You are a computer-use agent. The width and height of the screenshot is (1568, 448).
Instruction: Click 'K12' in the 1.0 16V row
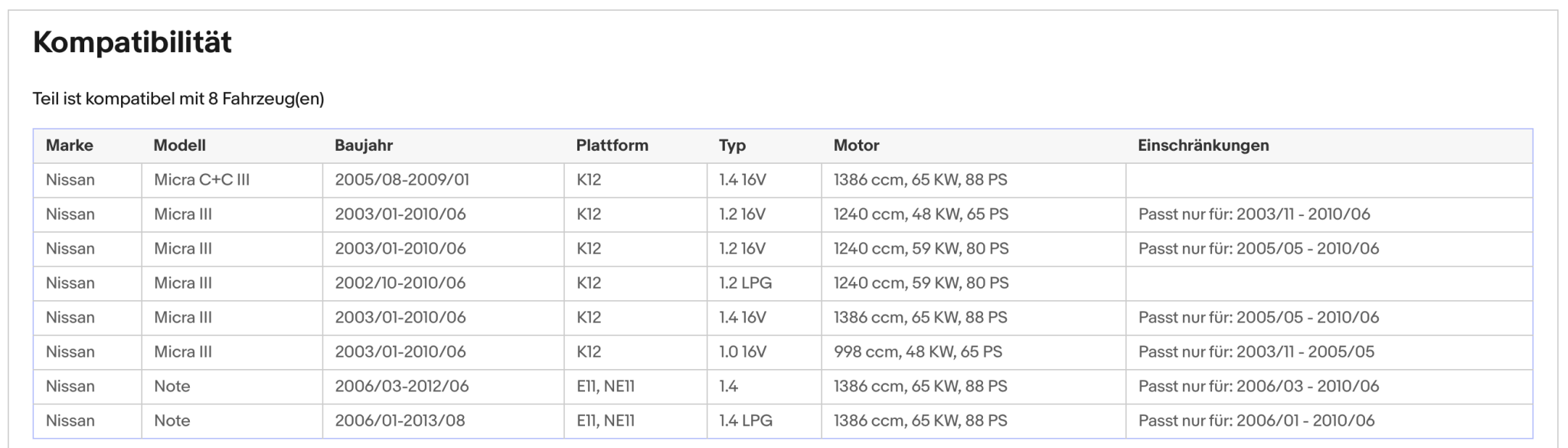(589, 352)
